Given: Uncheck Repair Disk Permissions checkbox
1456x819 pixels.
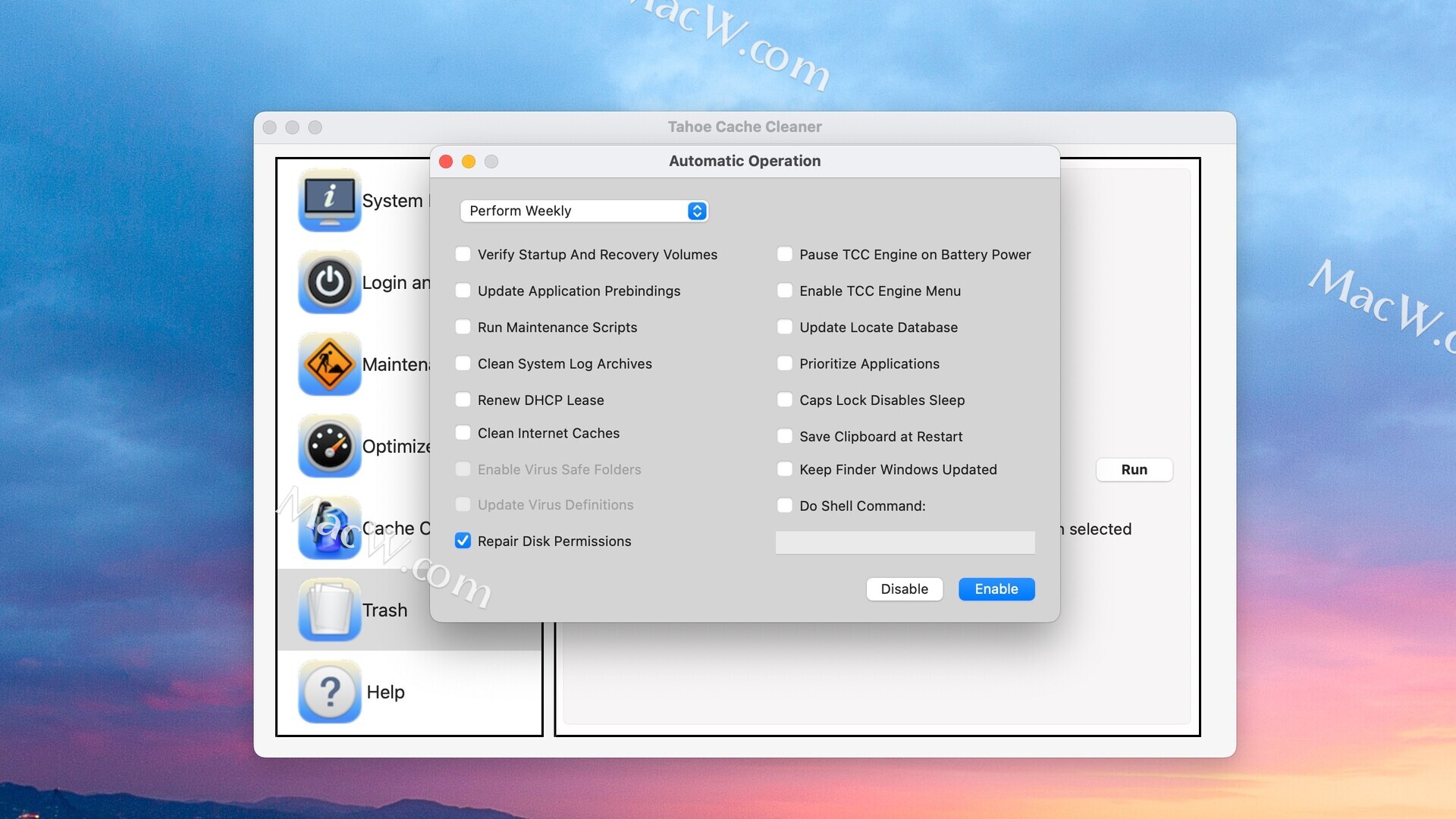Looking at the screenshot, I should [x=463, y=541].
